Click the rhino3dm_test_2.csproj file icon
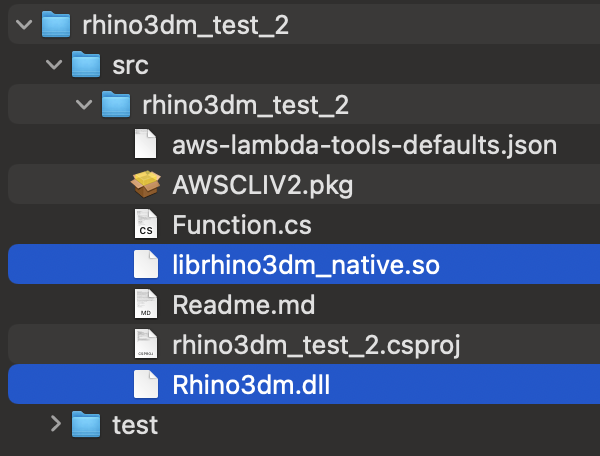The image size is (600, 456). pos(146,344)
